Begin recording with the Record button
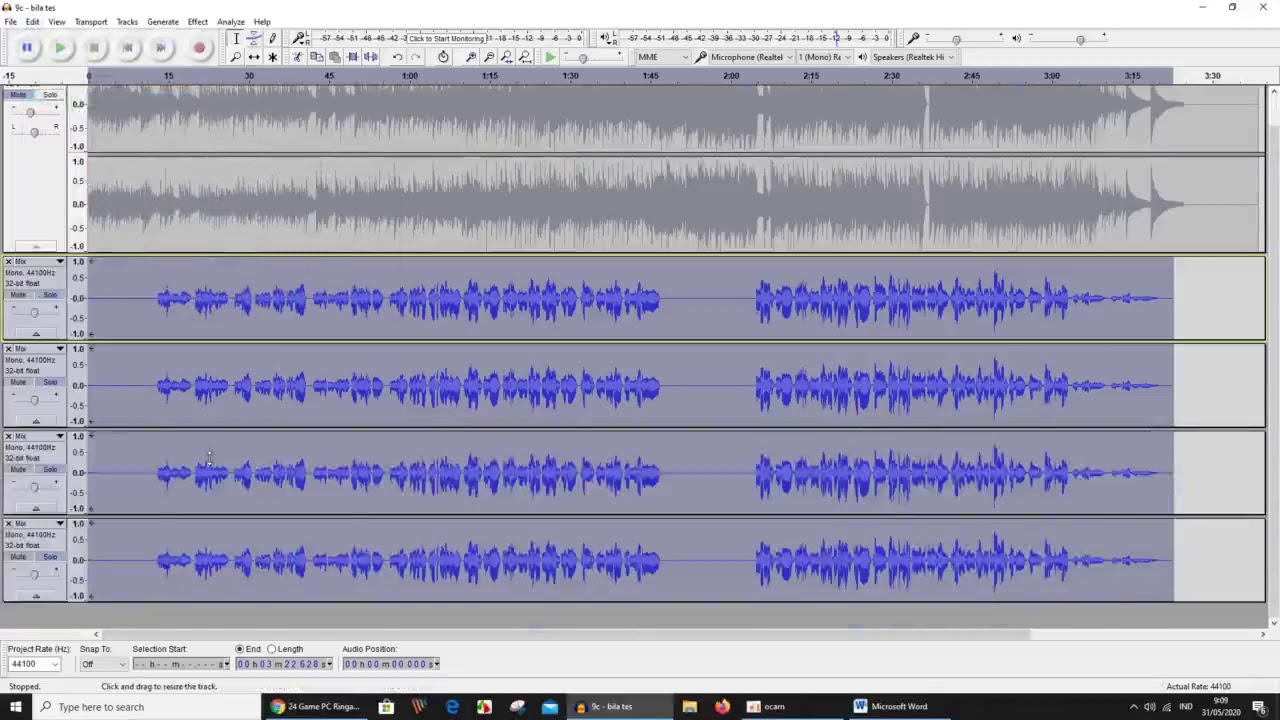 199,47
